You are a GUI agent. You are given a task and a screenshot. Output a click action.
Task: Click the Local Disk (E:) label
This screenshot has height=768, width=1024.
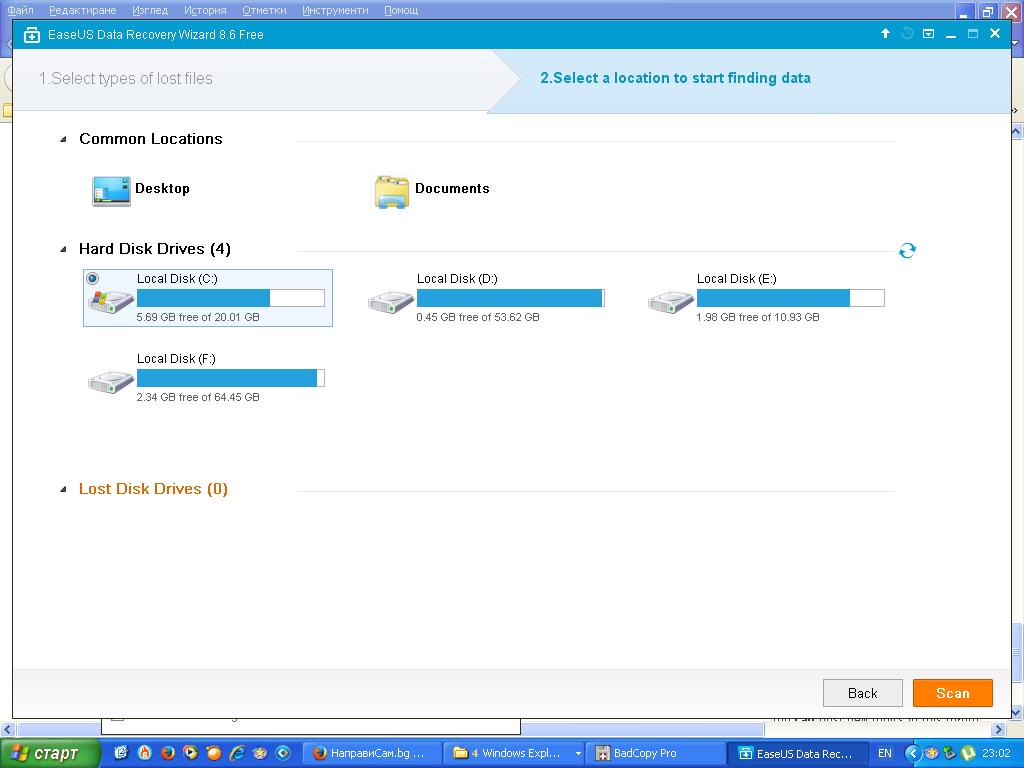pos(737,279)
